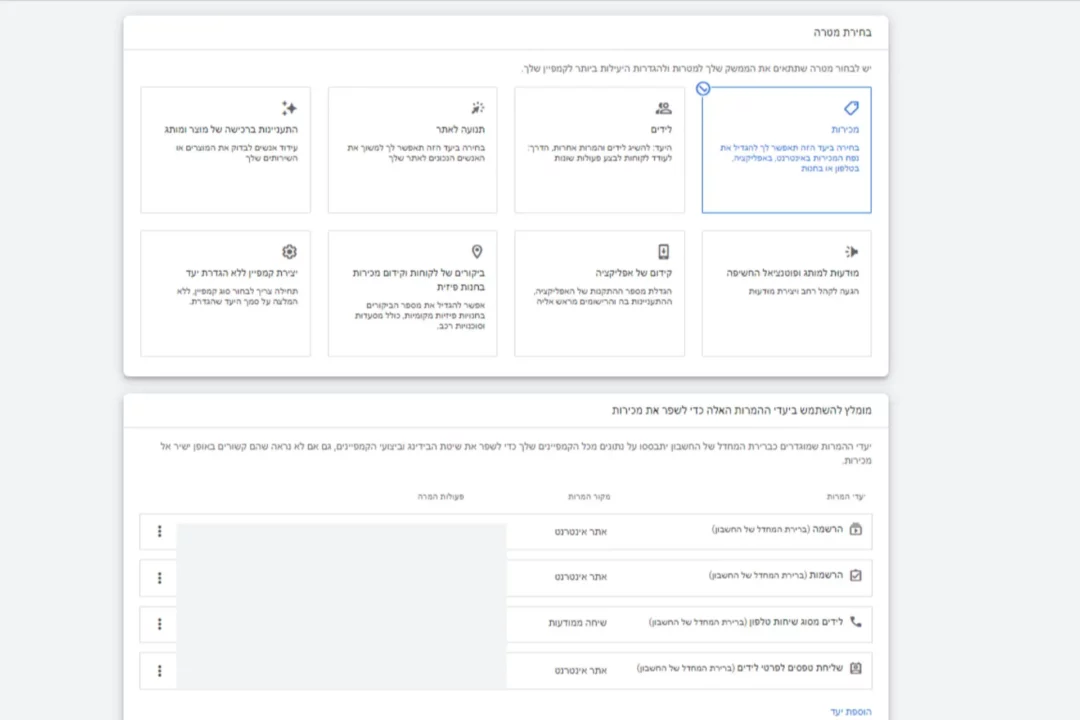Click the location pin icon for store visits goal
The height and width of the screenshot is (720, 1080).
477,252
